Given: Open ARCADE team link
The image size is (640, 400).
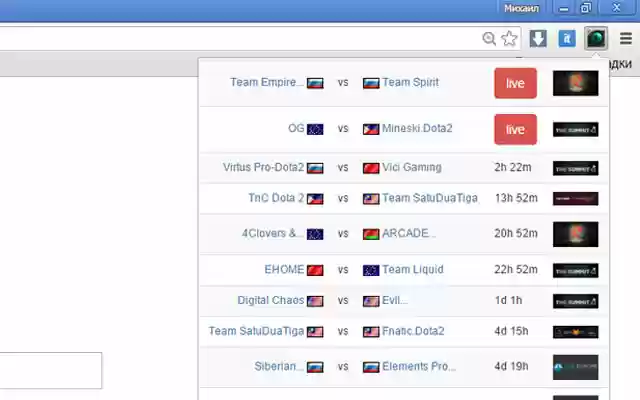Looking at the screenshot, I should pyautogui.click(x=409, y=233).
